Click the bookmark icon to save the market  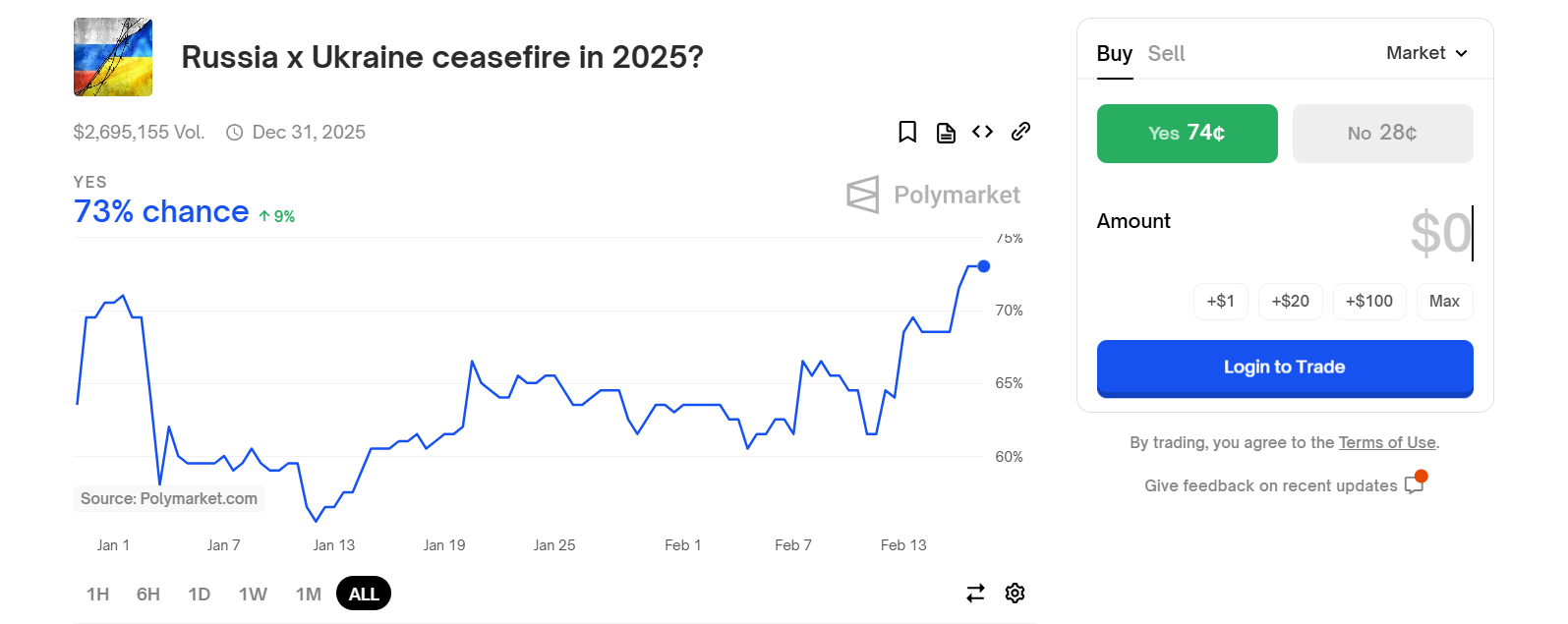(x=907, y=132)
